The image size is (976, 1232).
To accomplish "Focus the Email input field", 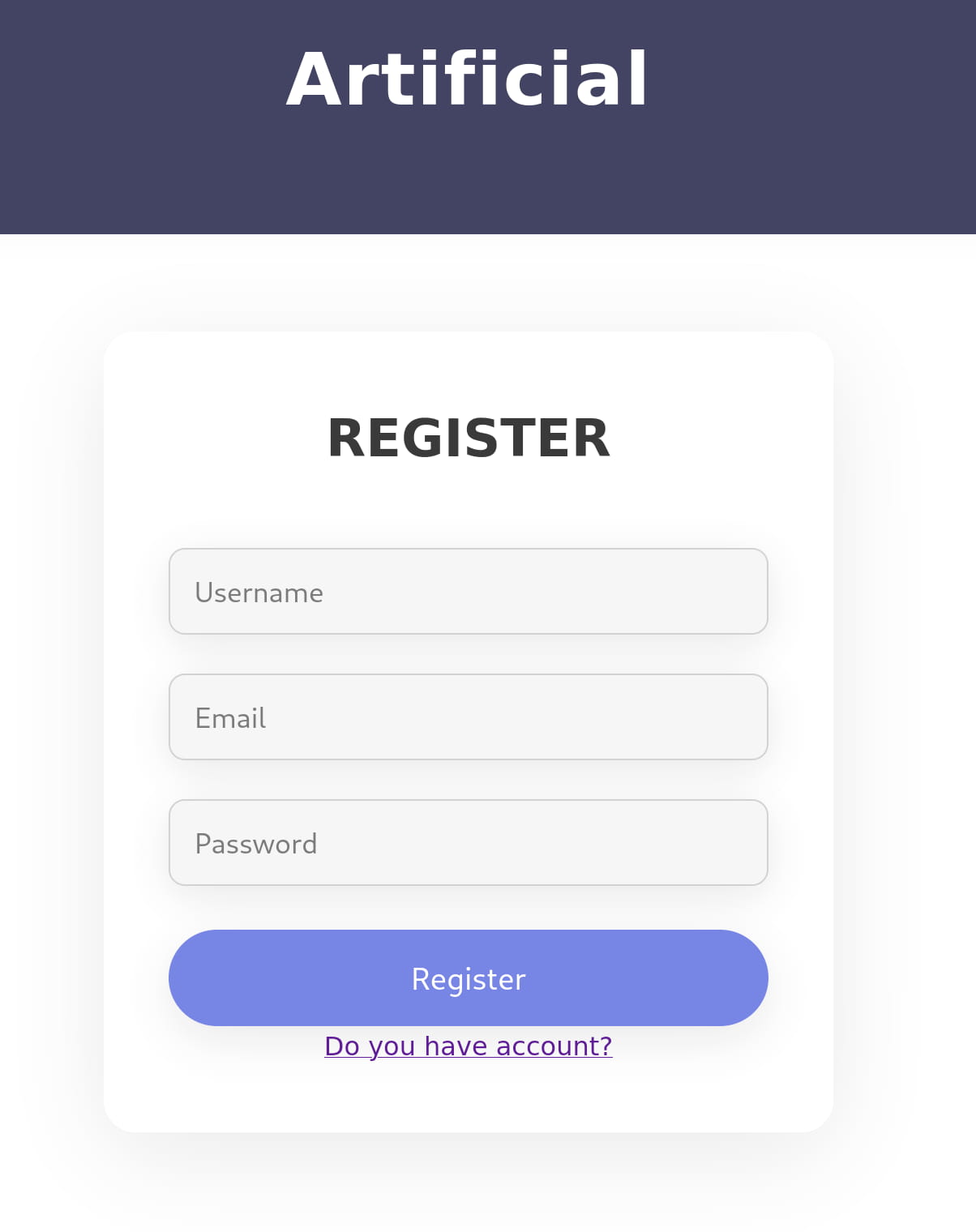I will pos(468,717).
